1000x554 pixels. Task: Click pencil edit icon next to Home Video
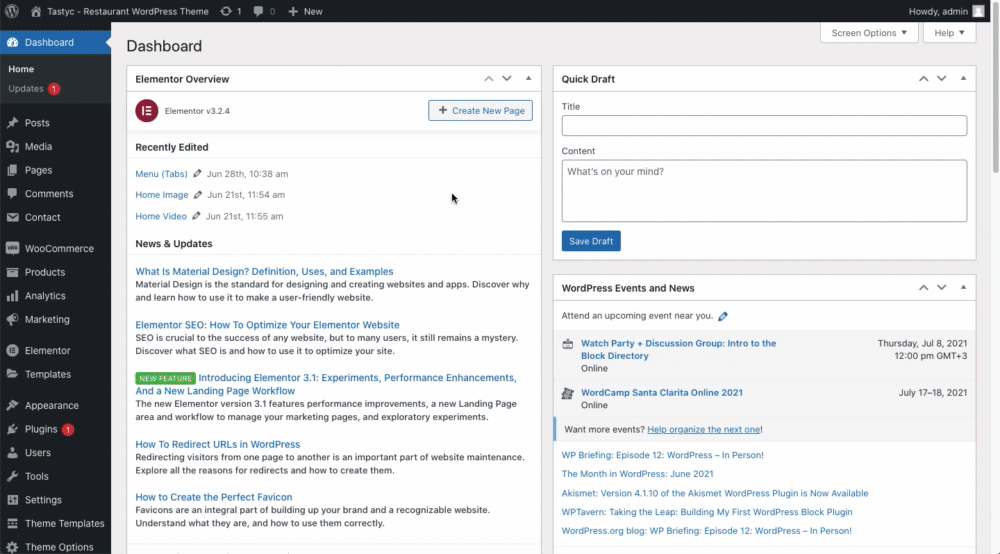click(x=196, y=216)
